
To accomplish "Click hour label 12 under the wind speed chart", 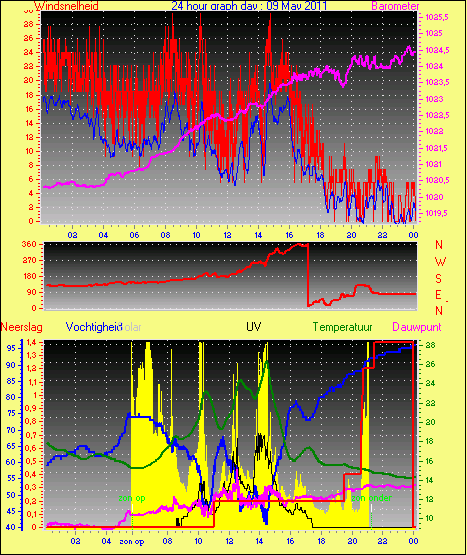I will click(x=227, y=235).
